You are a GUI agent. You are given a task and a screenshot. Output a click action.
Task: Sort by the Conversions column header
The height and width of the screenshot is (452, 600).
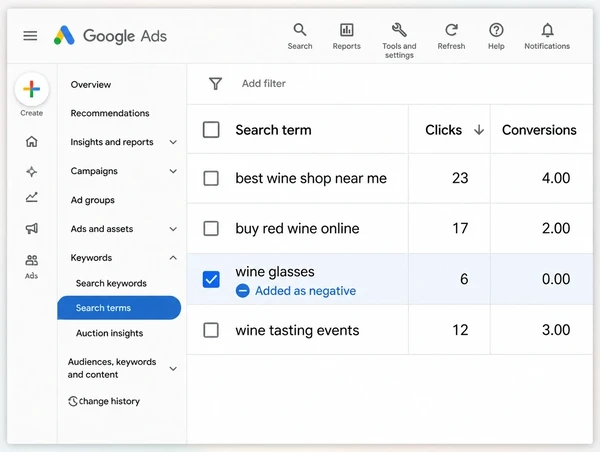pos(539,130)
